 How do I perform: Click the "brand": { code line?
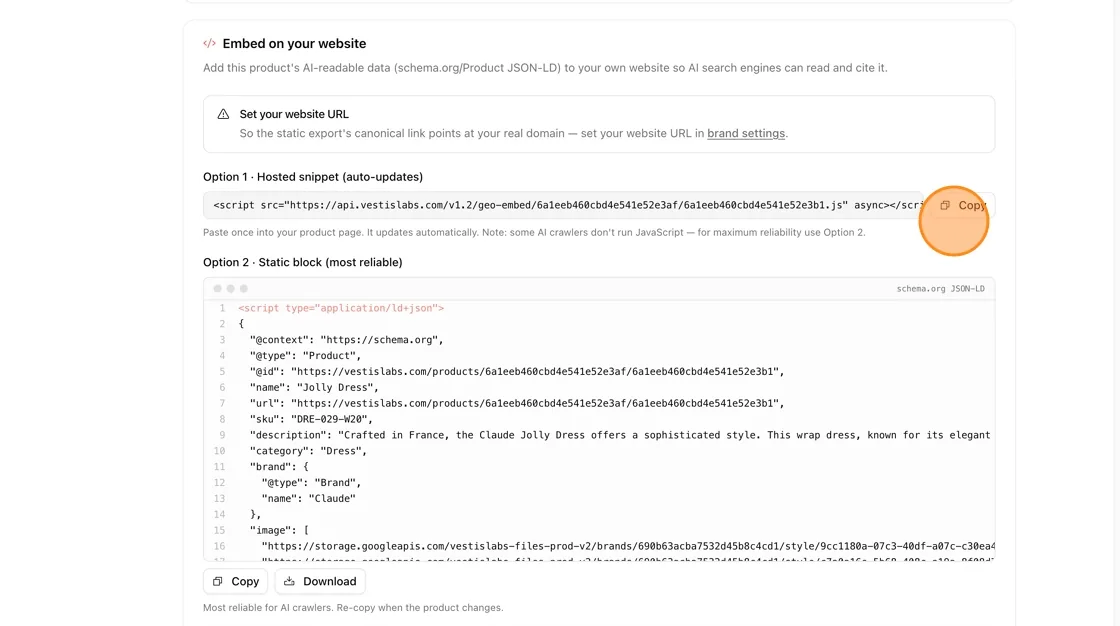pos(279,467)
